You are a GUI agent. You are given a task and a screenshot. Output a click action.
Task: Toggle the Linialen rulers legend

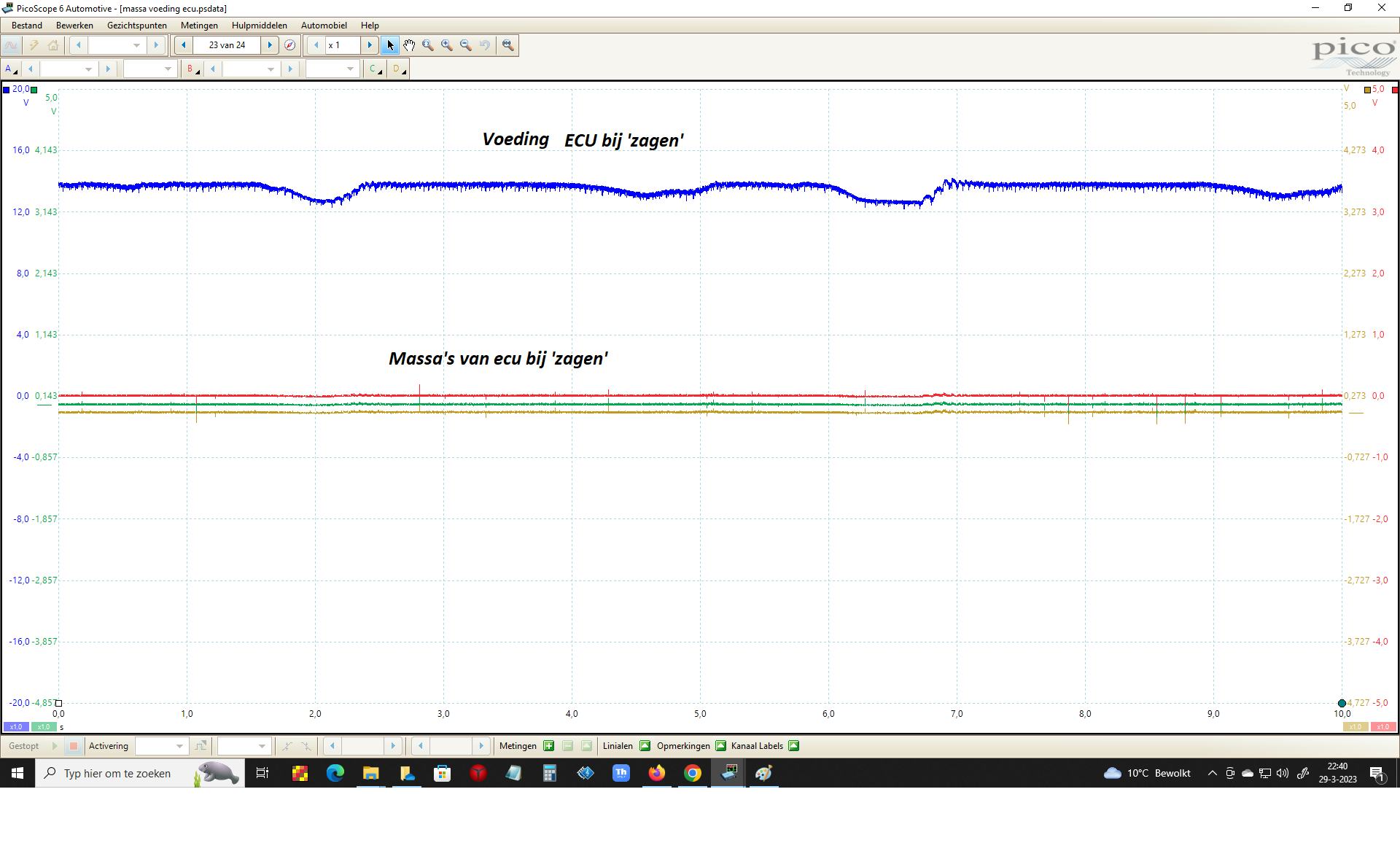click(645, 746)
